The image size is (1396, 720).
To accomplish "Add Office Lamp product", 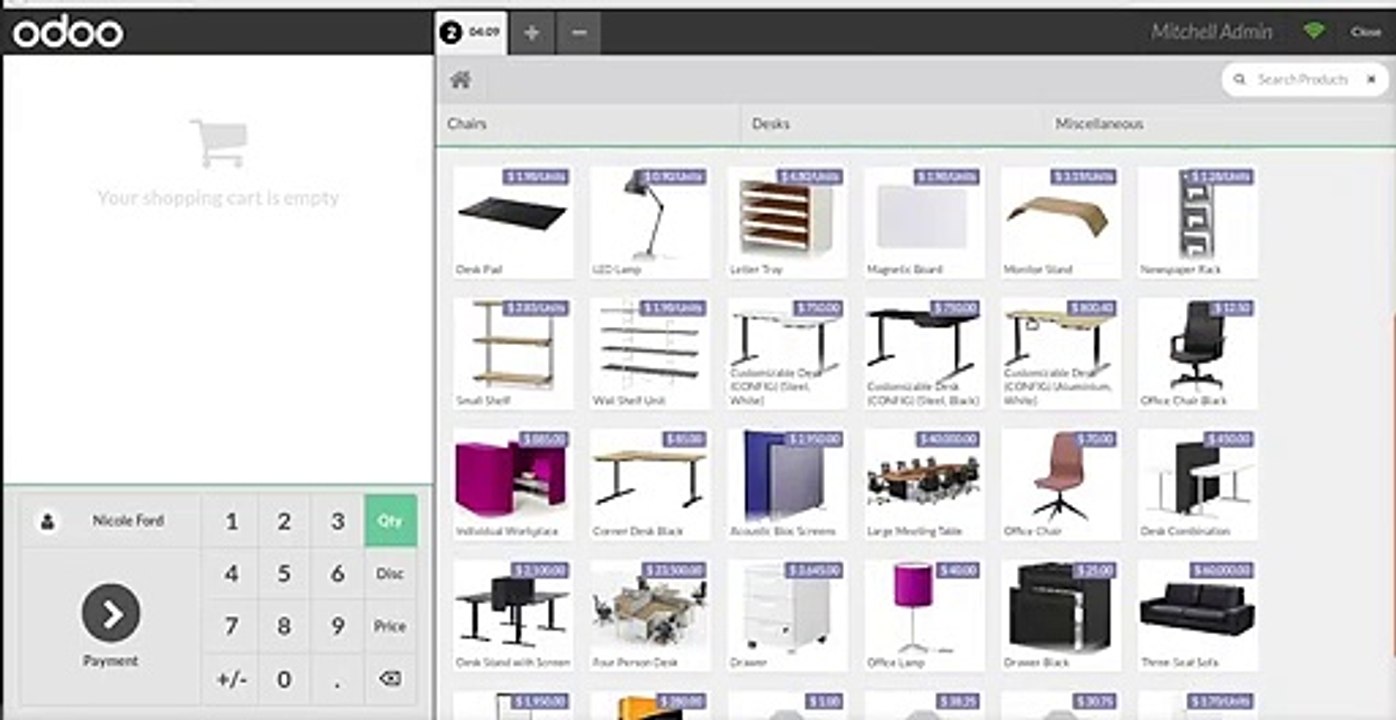I will (924, 615).
